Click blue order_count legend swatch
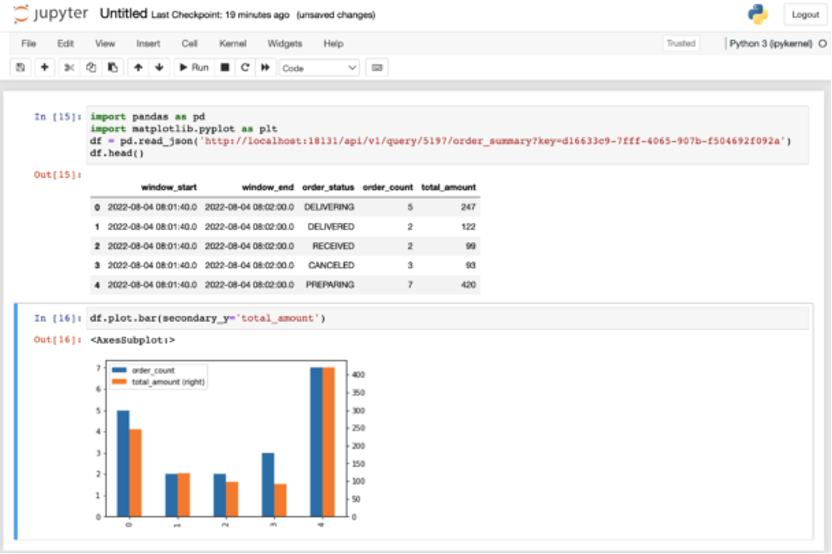832x554 pixels. (119, 370)
